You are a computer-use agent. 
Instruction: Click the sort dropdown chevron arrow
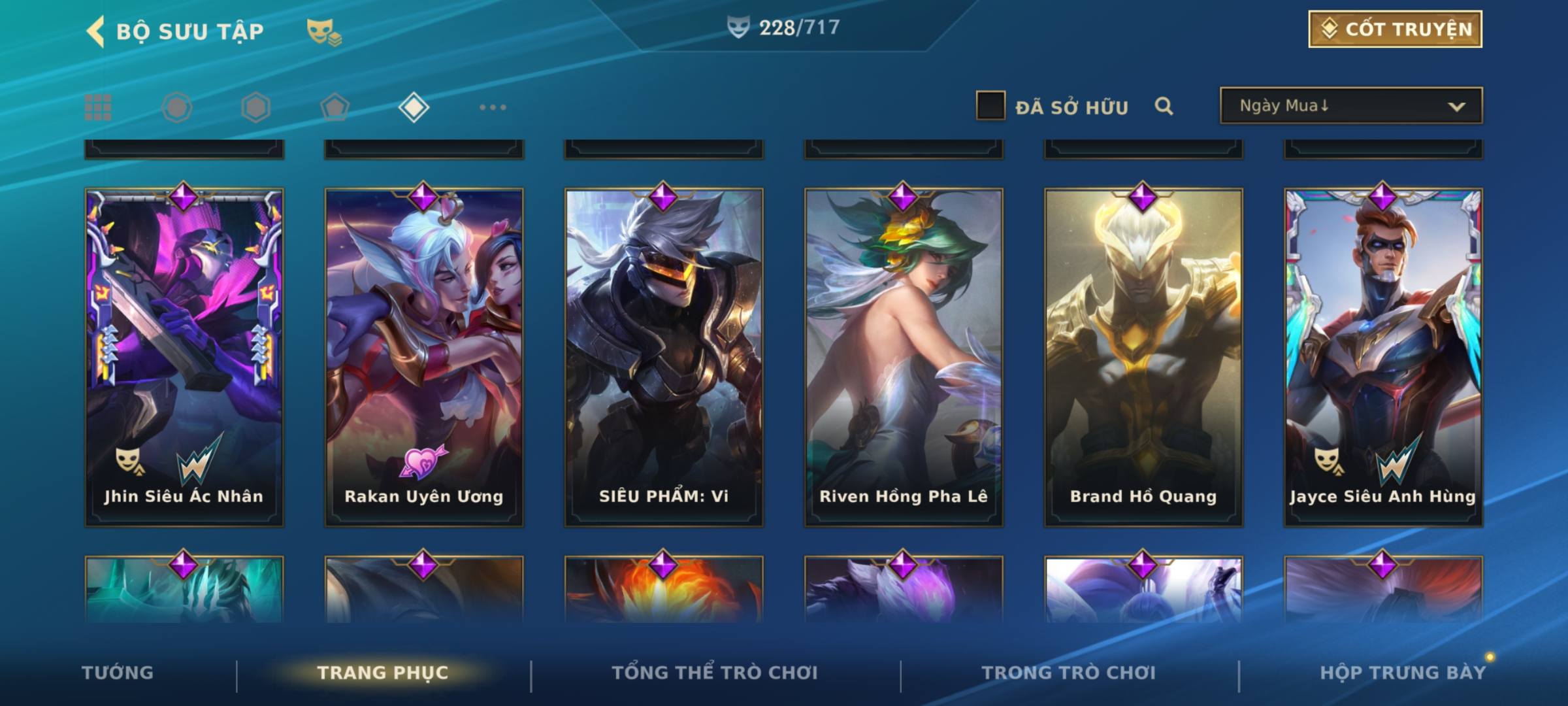pyautogui.click(x=1456, y=107)
